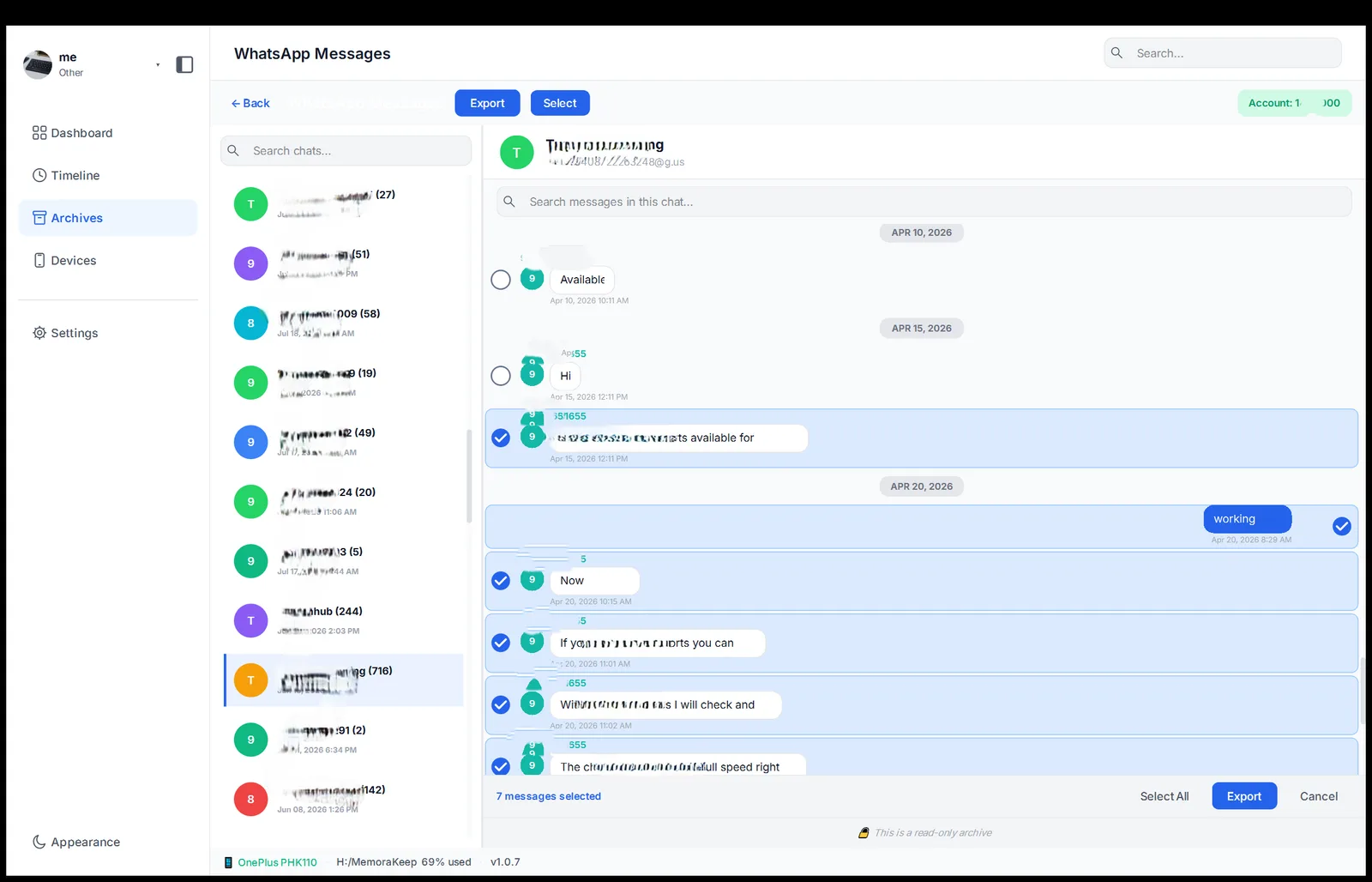This screenshot has width=1372, height=882.
Task: Click the Search chats magnifier icon
Action: pos(233,150)
